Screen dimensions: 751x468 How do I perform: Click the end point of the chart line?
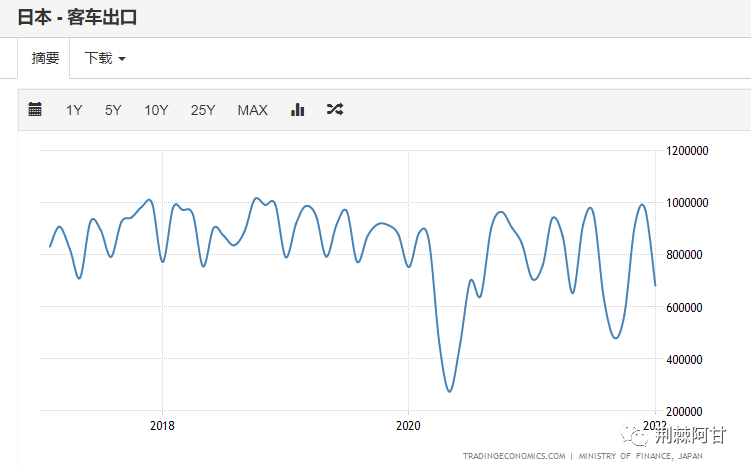pyautogui.click(x=655, y=286)
